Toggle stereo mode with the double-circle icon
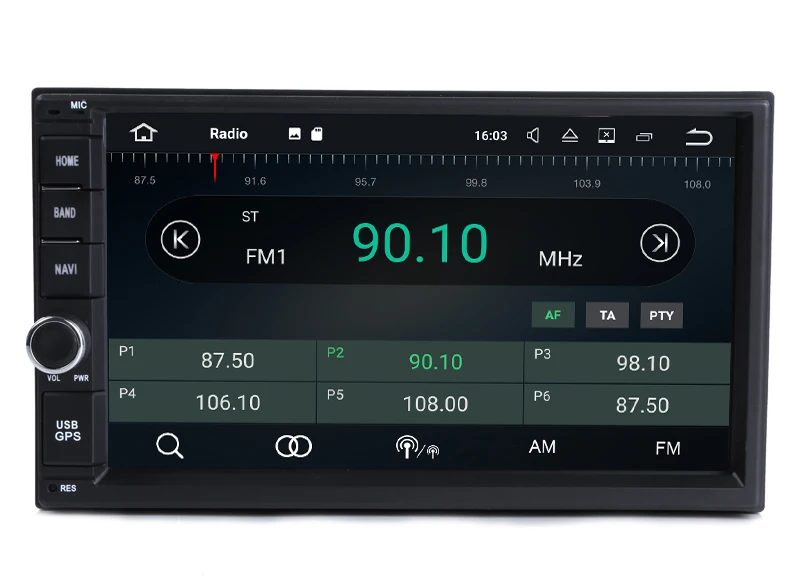The image size is (800, 582). 293,446
